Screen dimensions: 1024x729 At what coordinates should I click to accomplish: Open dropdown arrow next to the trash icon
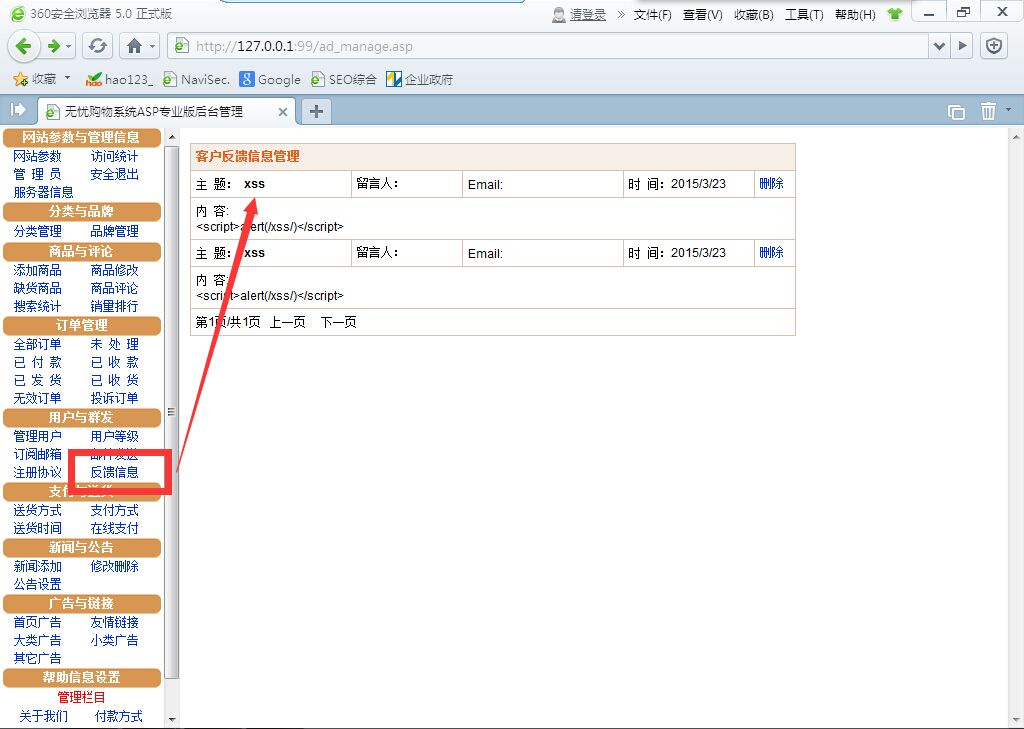point(1008,110)
